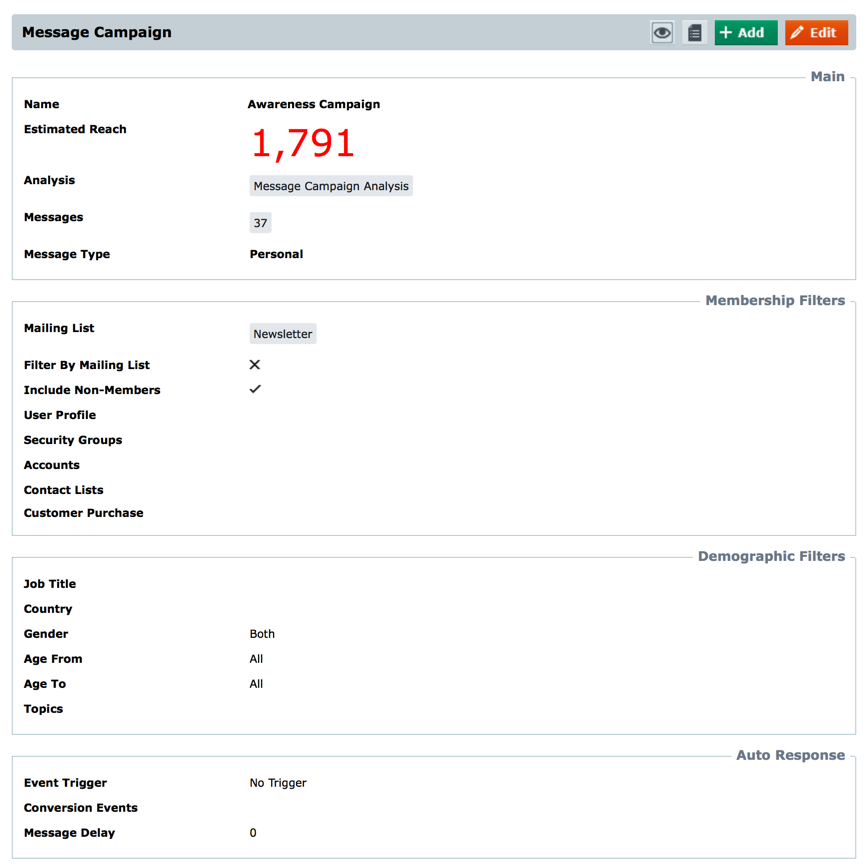Image resolution: width=866 pixels, height=866 pixels.
Task: Click the Estimated Reach label
Action: point(75,129)
